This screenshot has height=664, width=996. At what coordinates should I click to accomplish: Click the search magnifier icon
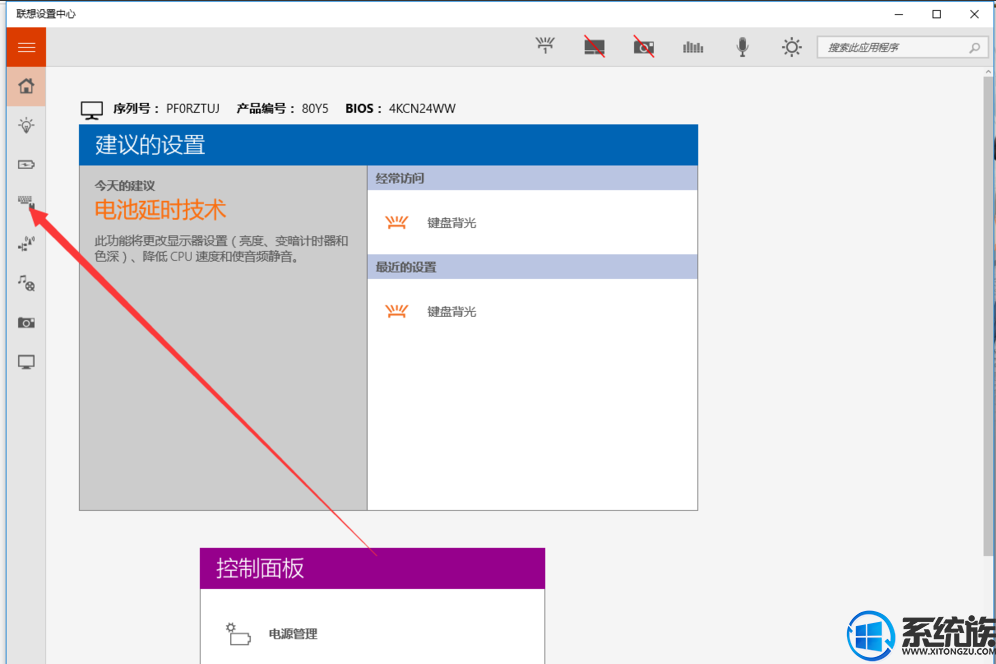(x=974, y=48)
